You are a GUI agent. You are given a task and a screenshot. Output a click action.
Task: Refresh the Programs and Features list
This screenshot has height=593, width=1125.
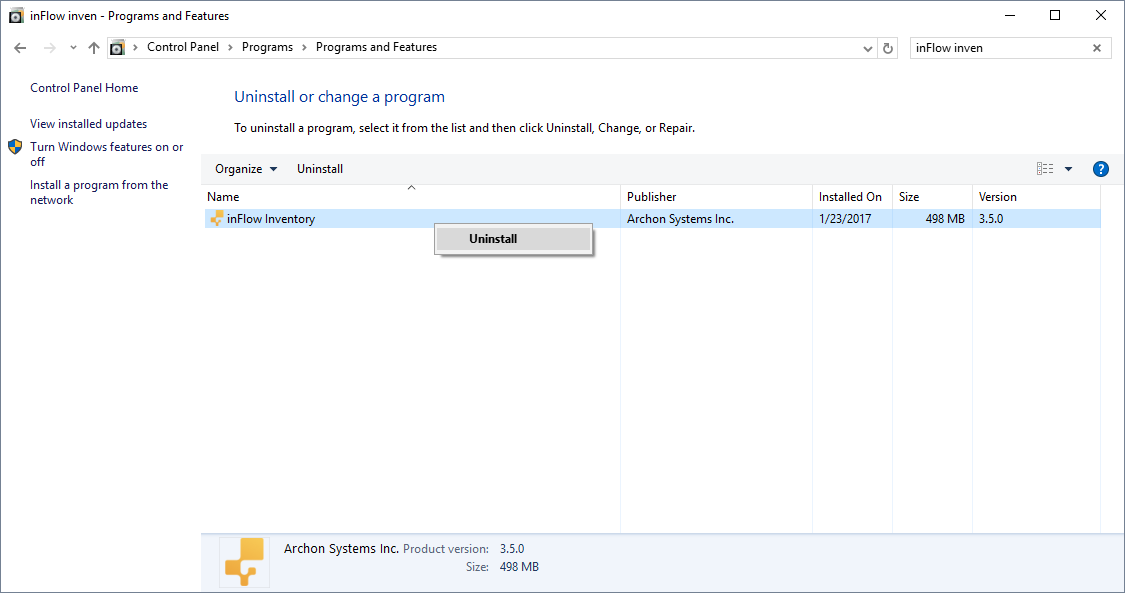click(888, 48)
